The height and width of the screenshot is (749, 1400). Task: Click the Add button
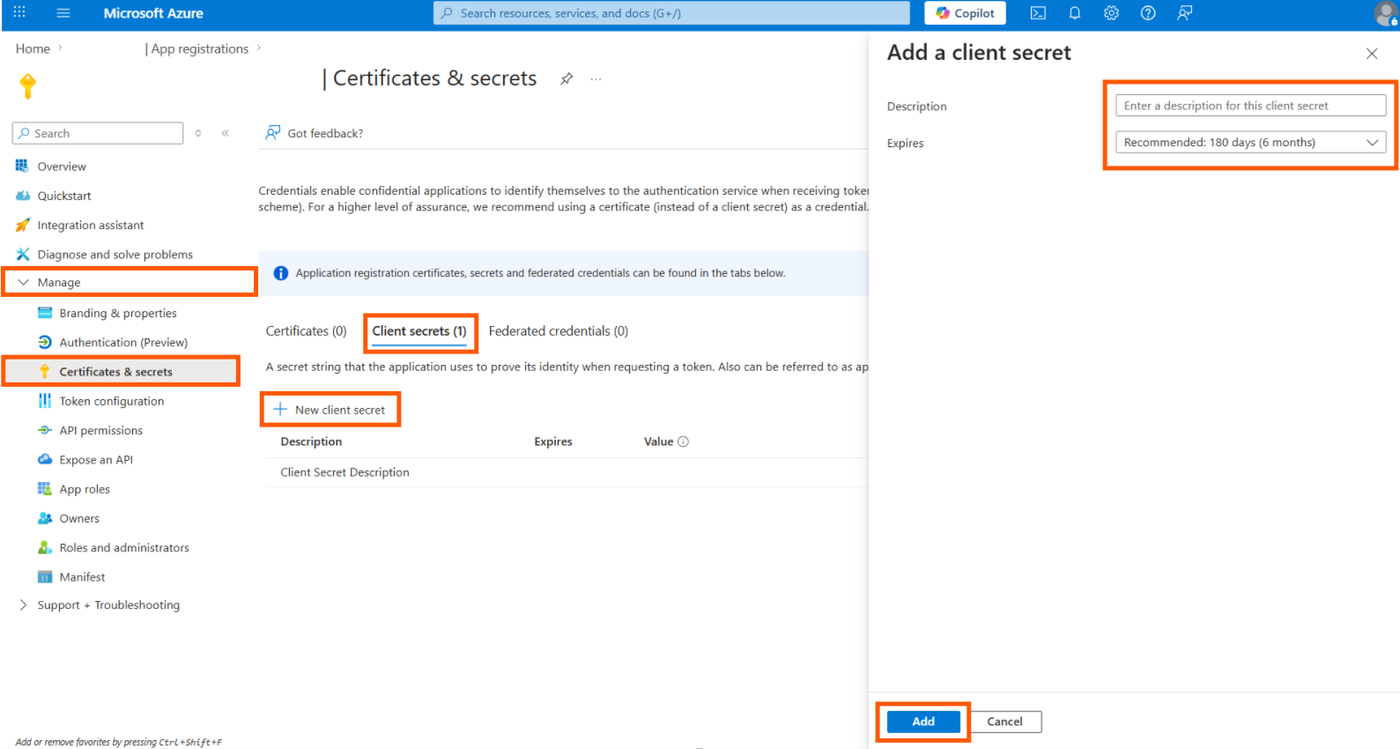(923, 722)
